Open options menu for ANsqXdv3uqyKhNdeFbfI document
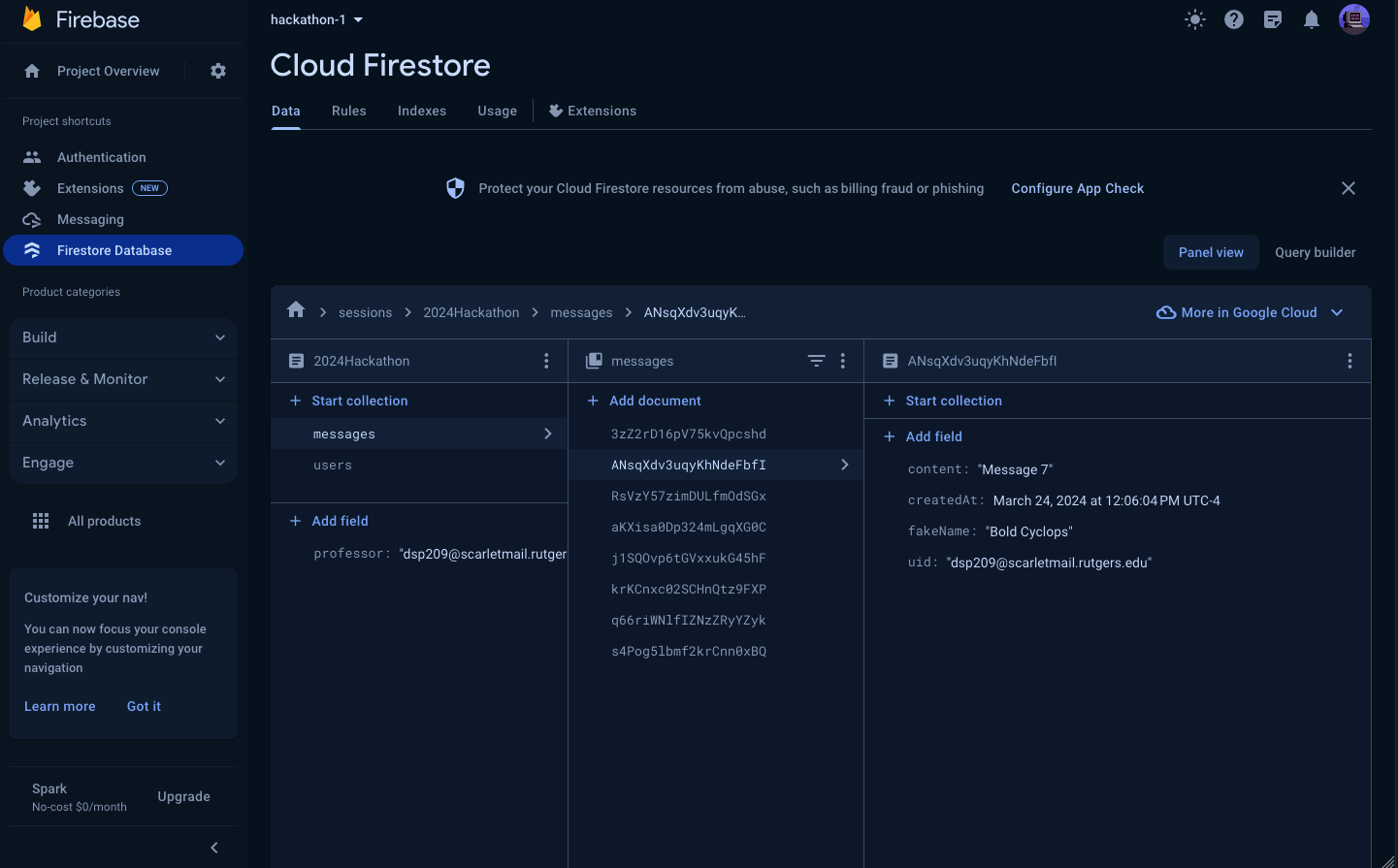The width and height of the screenshot is (1398, 868). pos(1349,361)
